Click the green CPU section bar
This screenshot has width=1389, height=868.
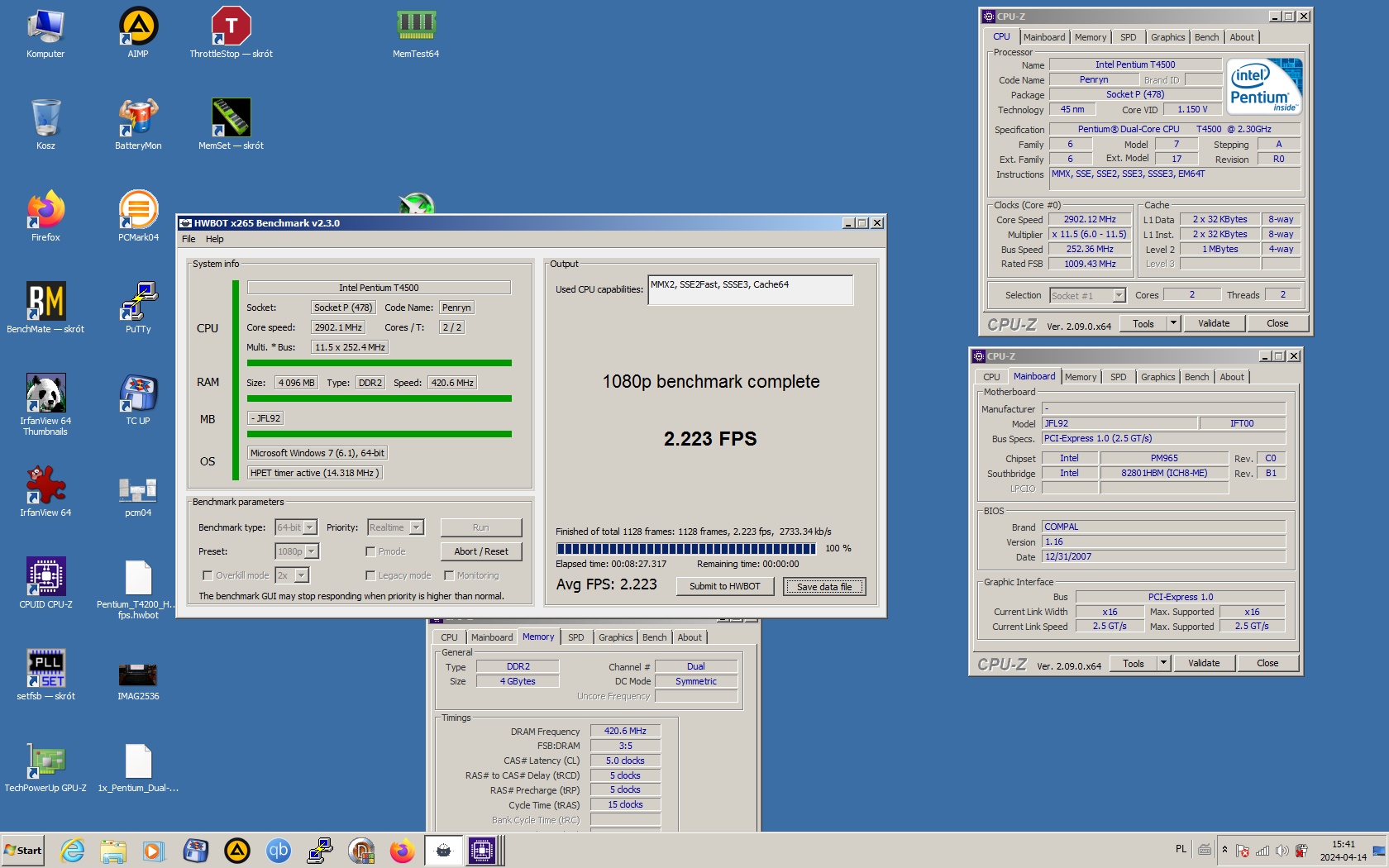tap(236, 381)
